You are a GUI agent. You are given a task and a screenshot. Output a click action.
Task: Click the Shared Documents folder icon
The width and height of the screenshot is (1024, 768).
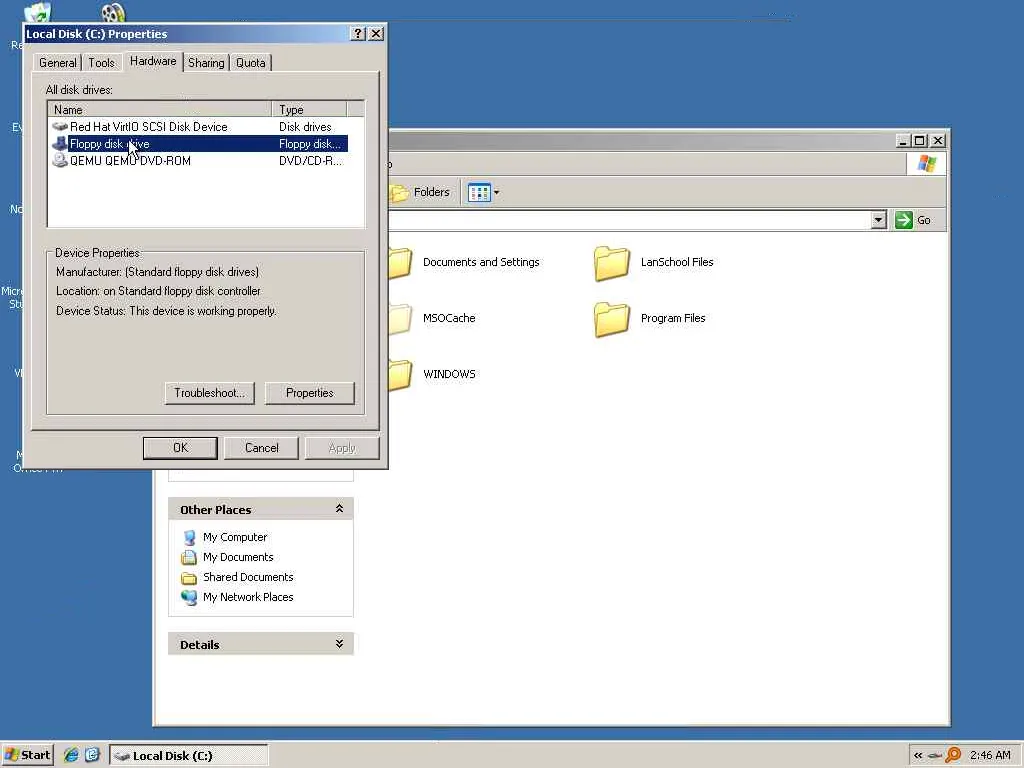coord(189,578)
